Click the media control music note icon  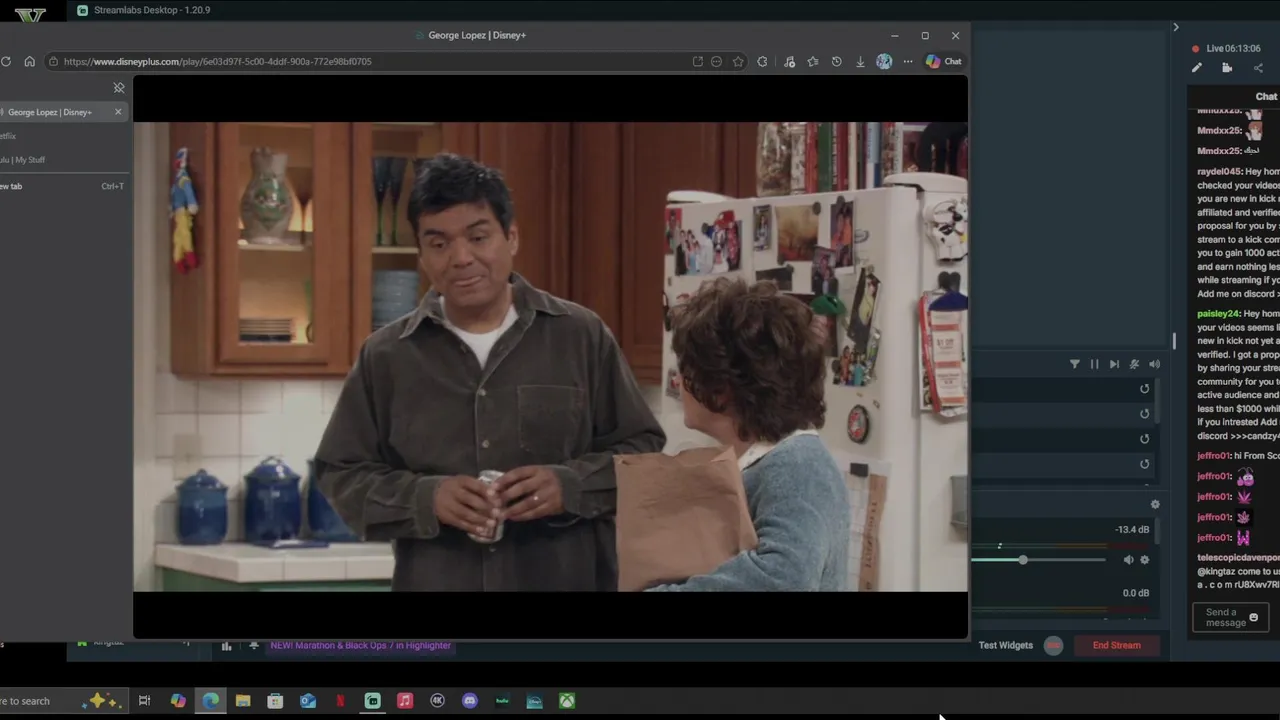click(789, 61)
